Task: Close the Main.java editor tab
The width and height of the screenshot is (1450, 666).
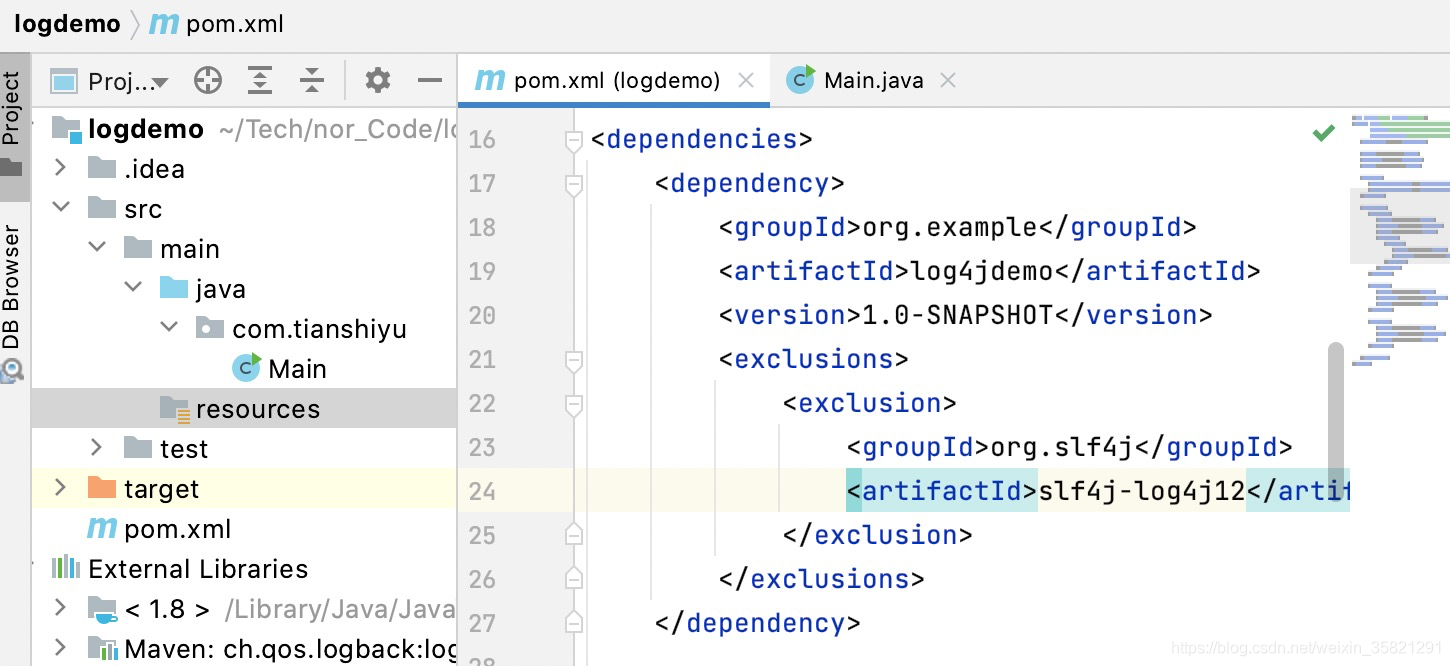Action: pyautogui.click(x=948, y=81)
